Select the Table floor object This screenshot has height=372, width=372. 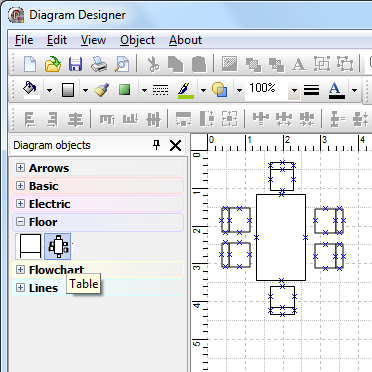[x=58, y=247]
